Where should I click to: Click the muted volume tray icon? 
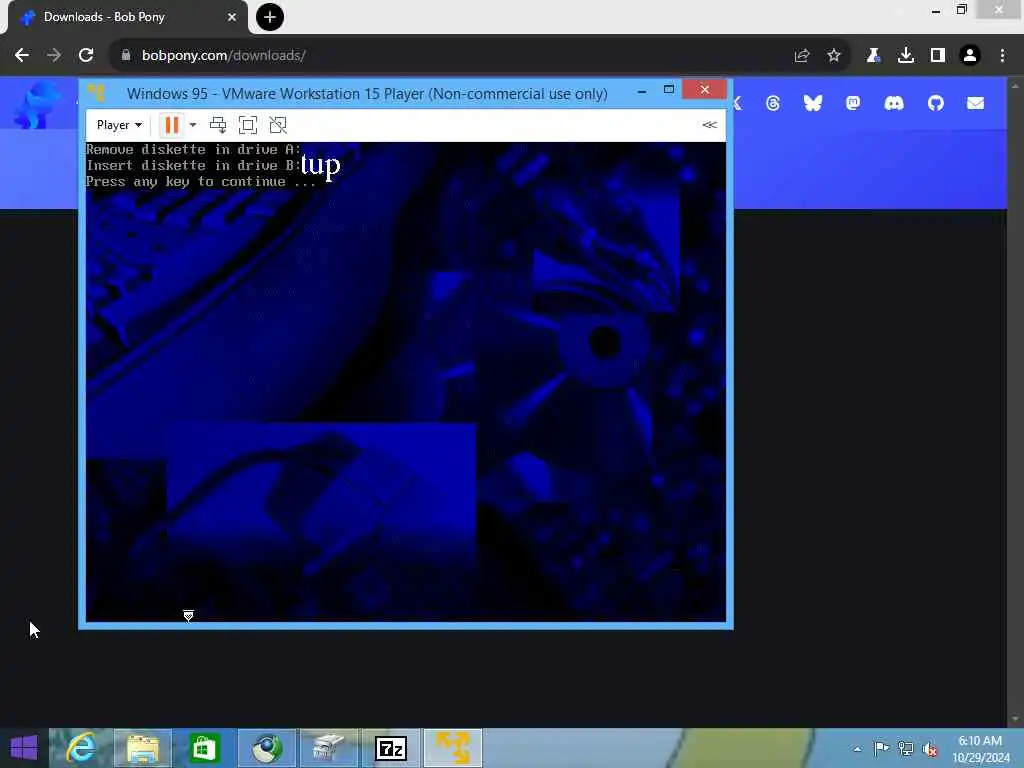point(930,749)
